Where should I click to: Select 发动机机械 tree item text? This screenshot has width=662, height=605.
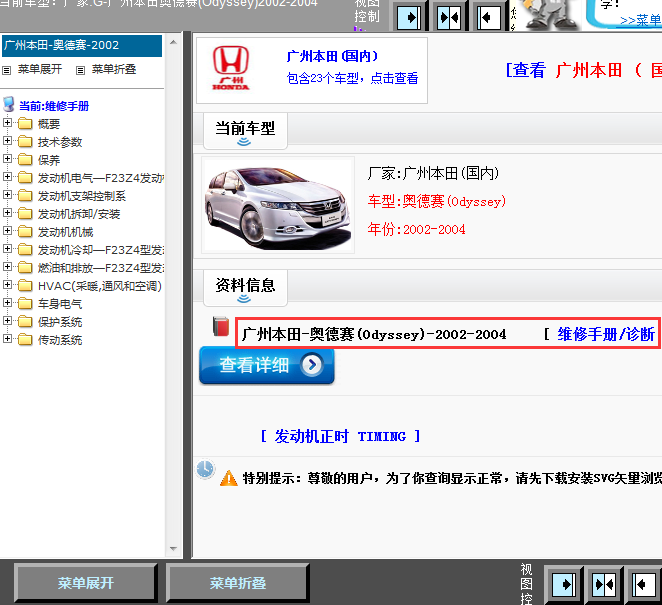(65, 232)
